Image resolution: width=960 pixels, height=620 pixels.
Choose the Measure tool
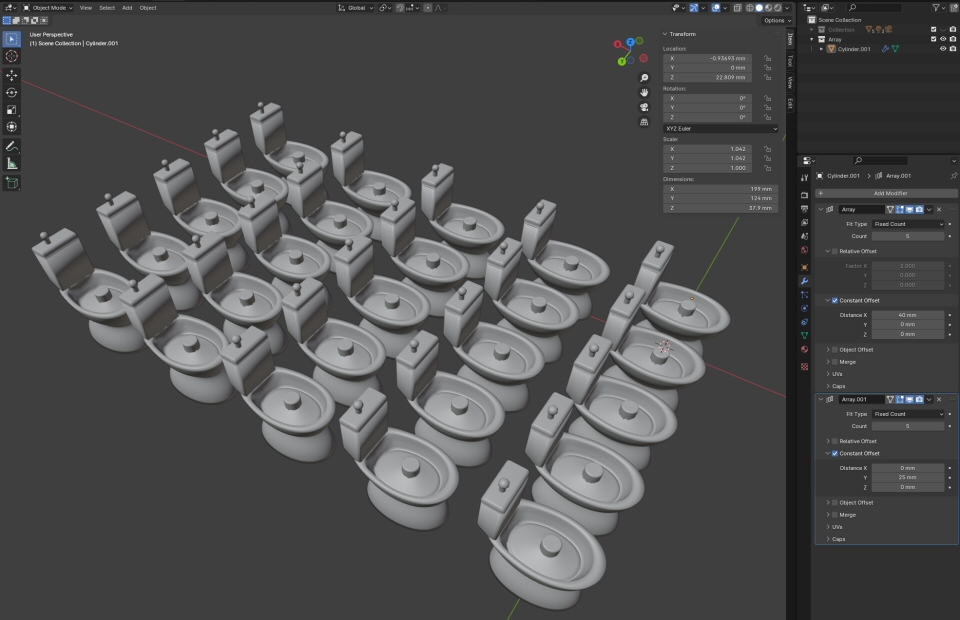coord(12,163)
